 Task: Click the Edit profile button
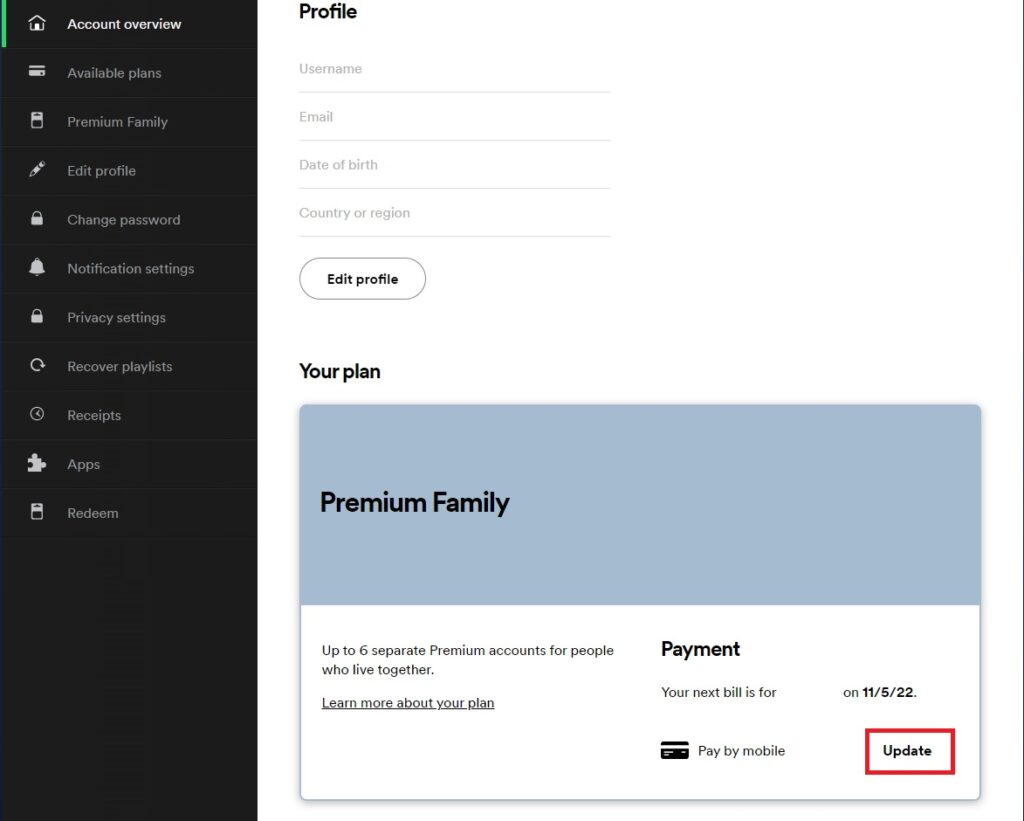click(362, 279)
